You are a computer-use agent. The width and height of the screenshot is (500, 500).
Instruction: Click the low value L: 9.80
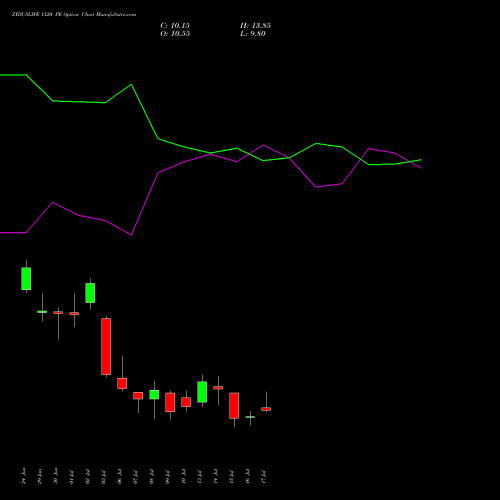click(x=253, y=34)
